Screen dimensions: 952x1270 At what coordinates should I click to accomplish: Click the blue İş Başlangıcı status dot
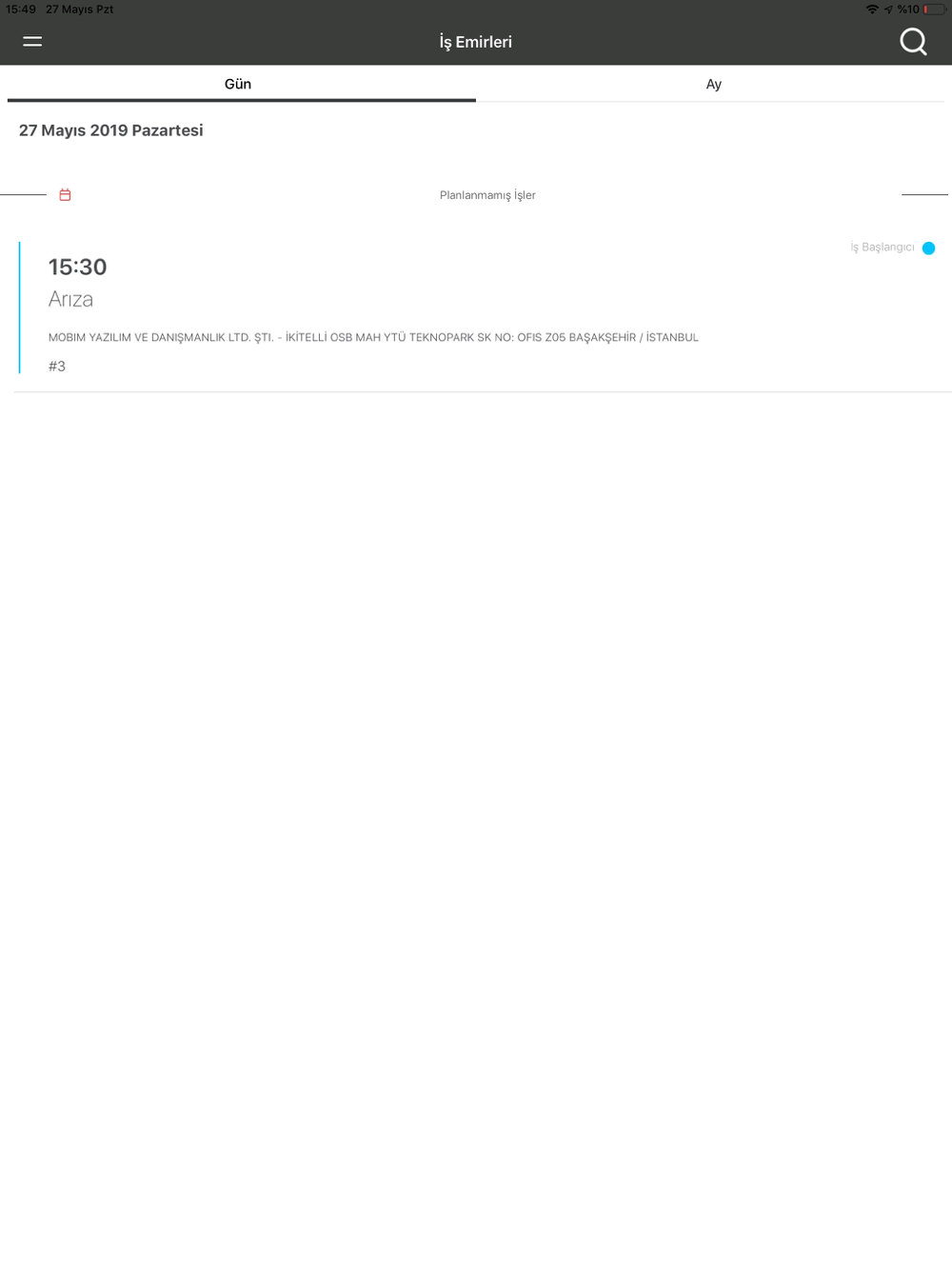point(928,248)
